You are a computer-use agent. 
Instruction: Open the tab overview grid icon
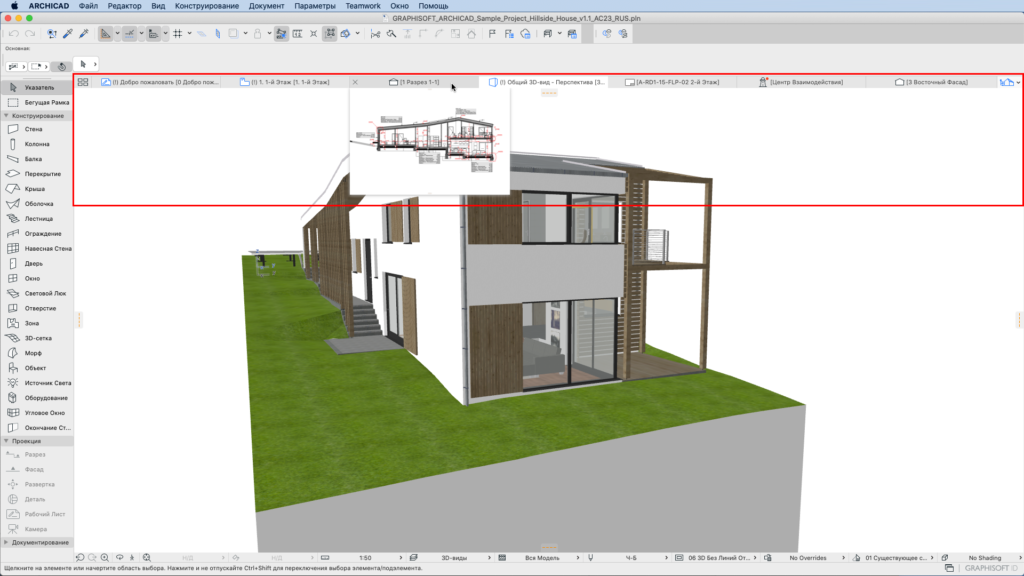84,82
